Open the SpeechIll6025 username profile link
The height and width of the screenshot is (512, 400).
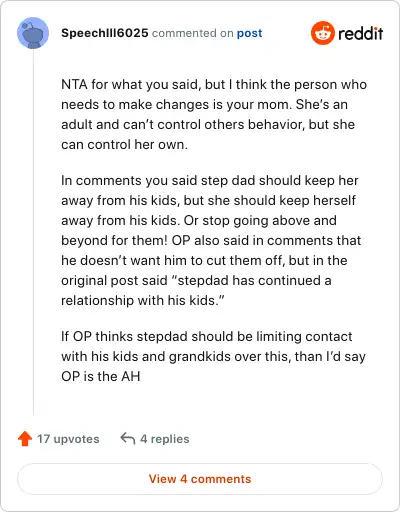(105, 33)
